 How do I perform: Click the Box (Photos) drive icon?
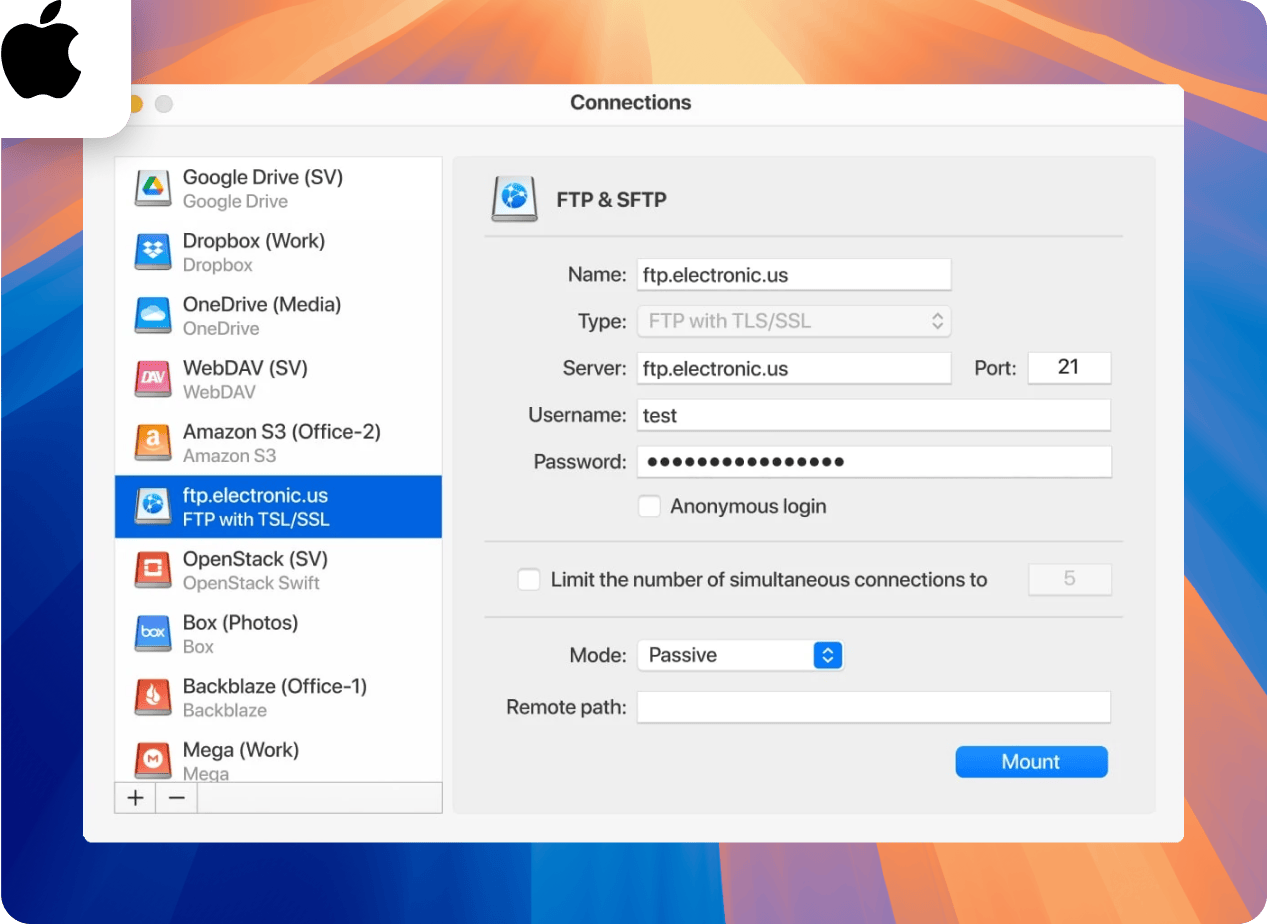pyautogui.click(x=152, y=634)
